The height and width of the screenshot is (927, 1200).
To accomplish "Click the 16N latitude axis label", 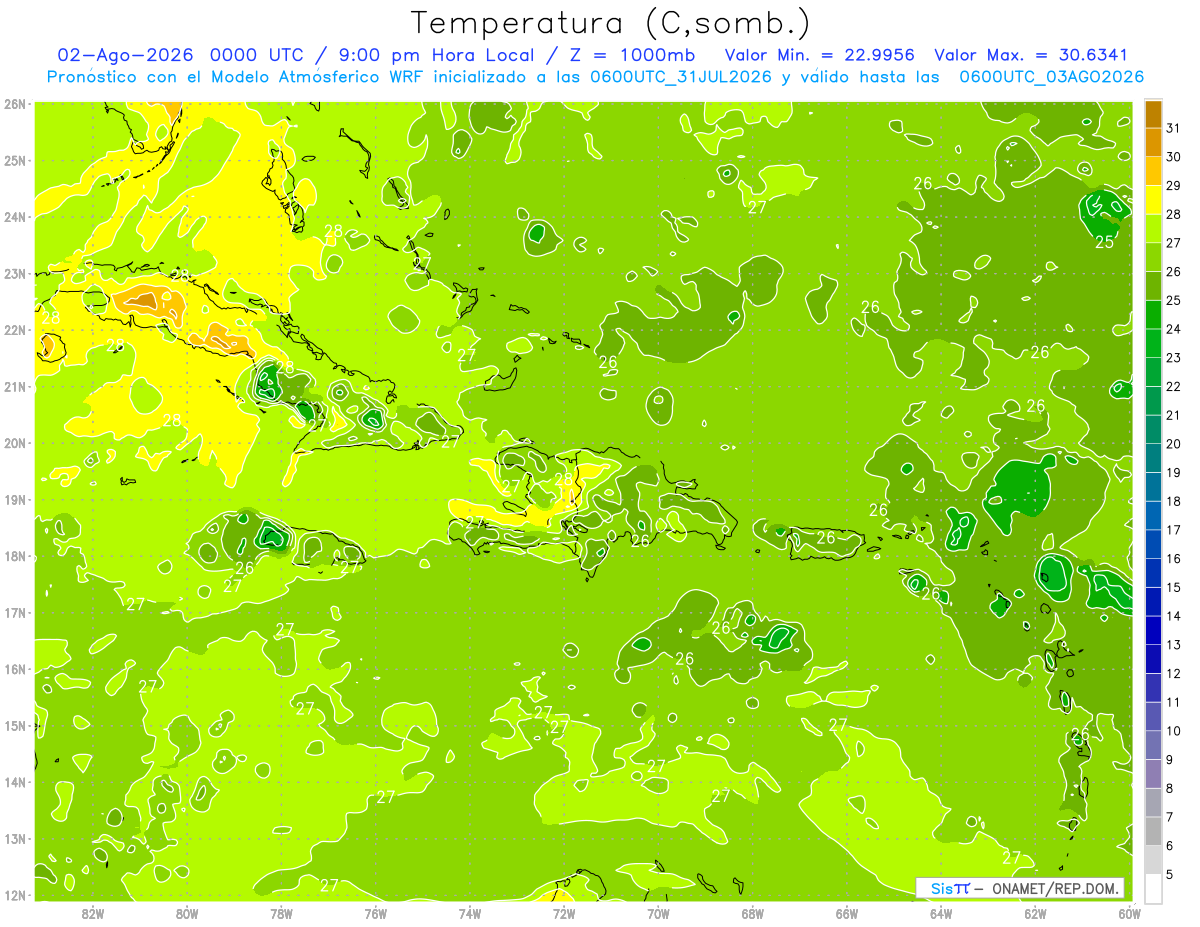I will point(15,669).
